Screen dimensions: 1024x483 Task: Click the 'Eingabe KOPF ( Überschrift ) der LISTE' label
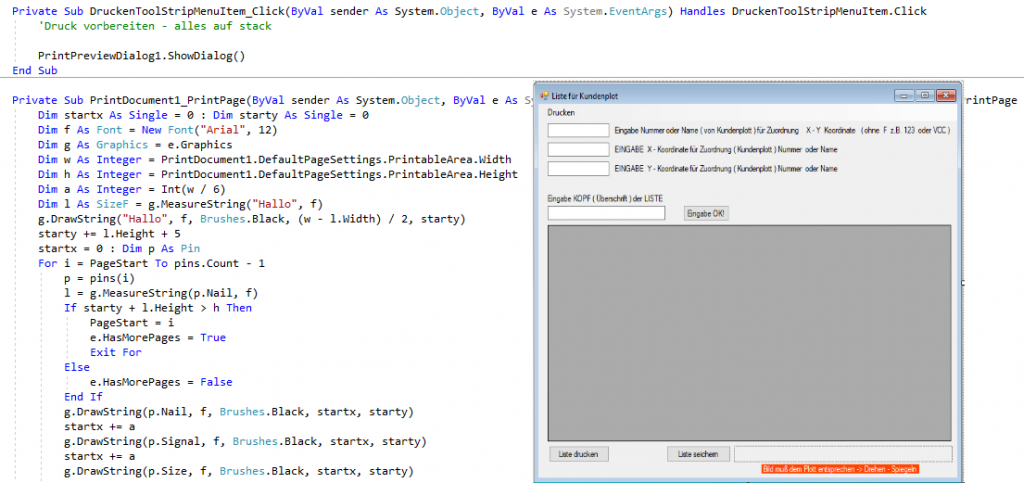(605, 198)
